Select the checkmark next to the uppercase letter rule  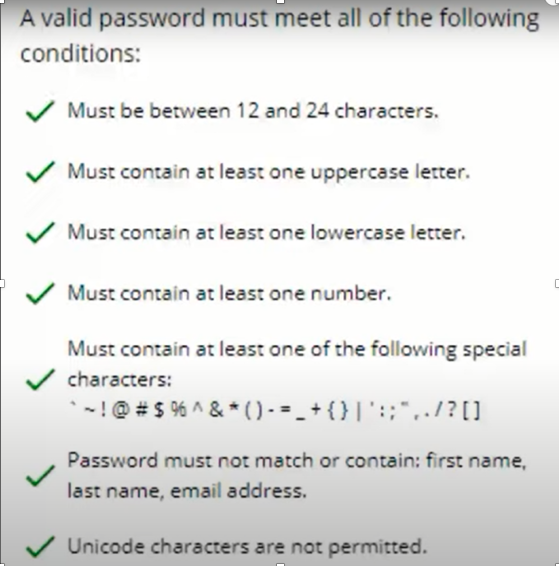pyautogui.click(x=40, y=172)
